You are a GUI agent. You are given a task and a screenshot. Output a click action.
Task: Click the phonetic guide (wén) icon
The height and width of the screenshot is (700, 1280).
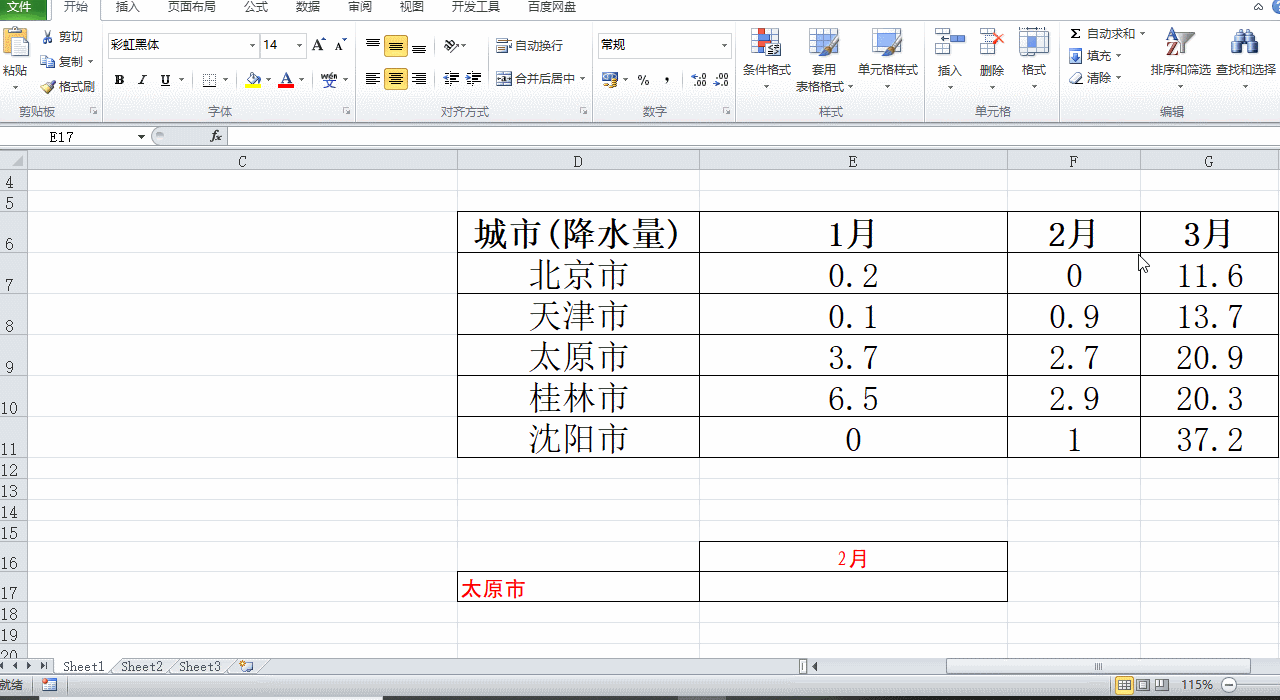click(x=329, y=79)
